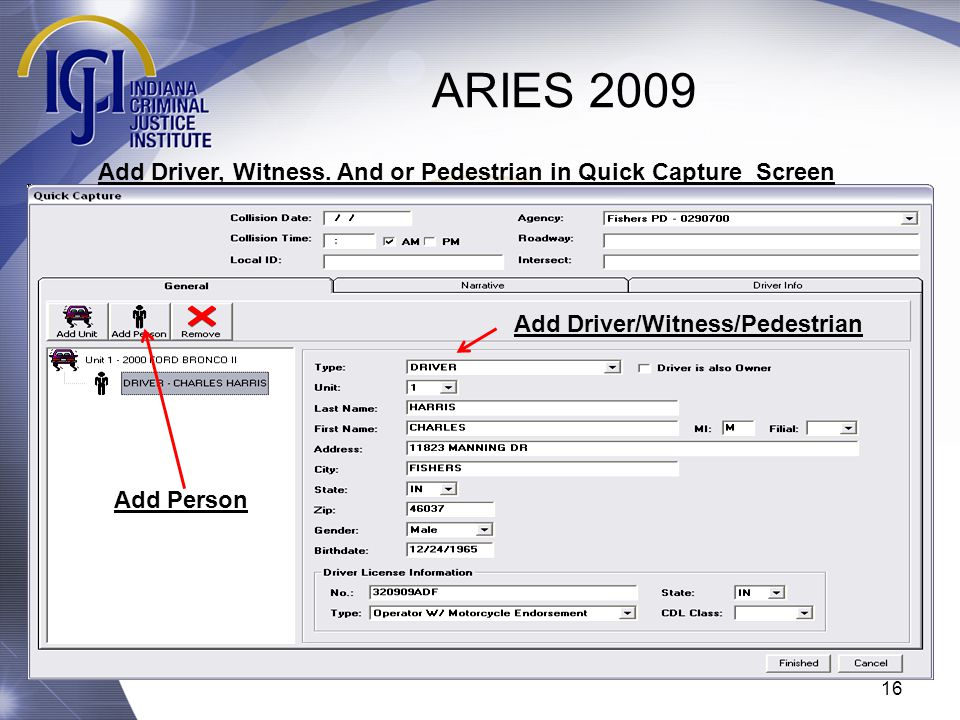
Task: Click the Finished button
Action: (798, 663)
